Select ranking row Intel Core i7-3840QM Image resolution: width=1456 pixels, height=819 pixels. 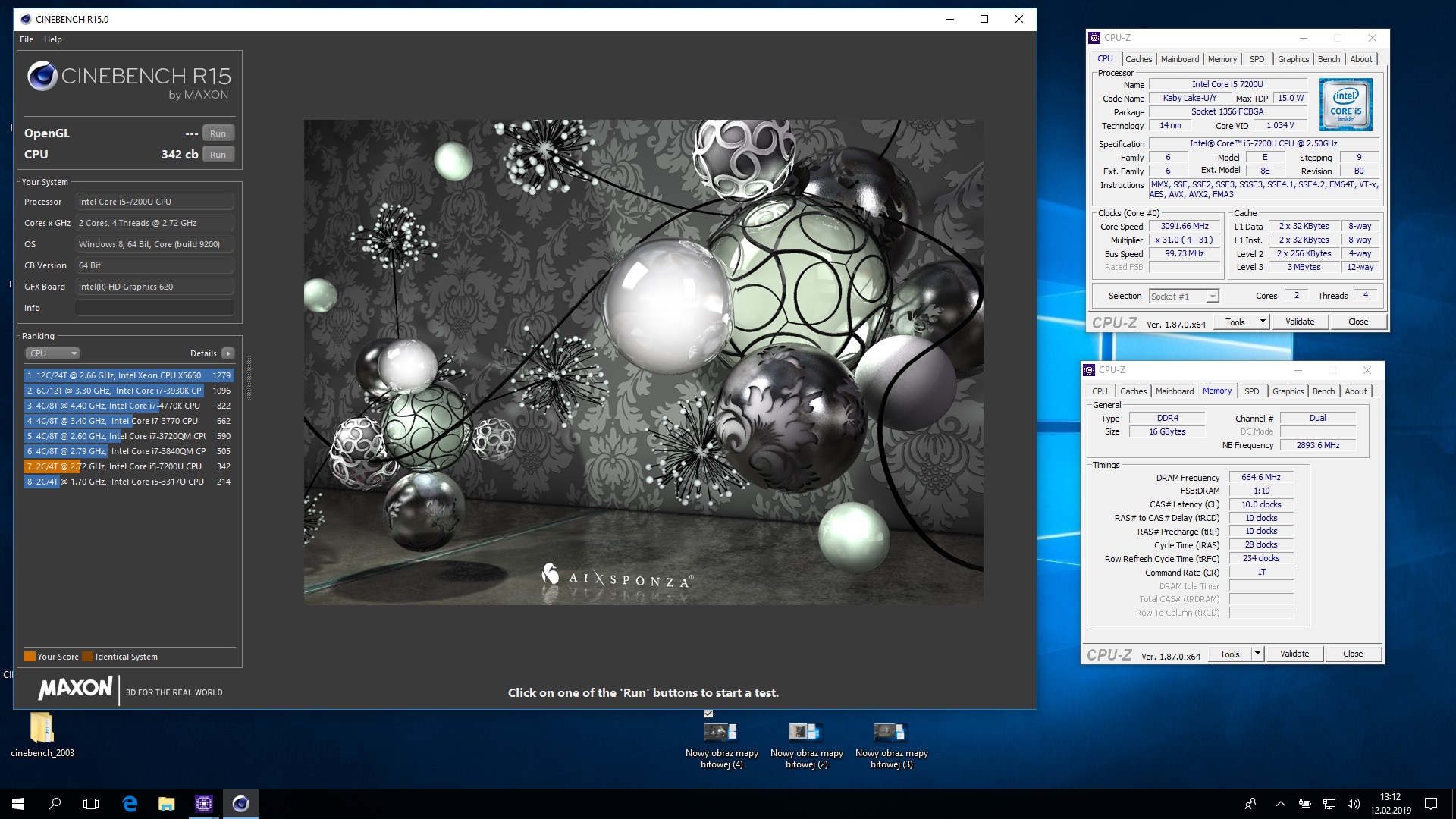pos(128,451)
